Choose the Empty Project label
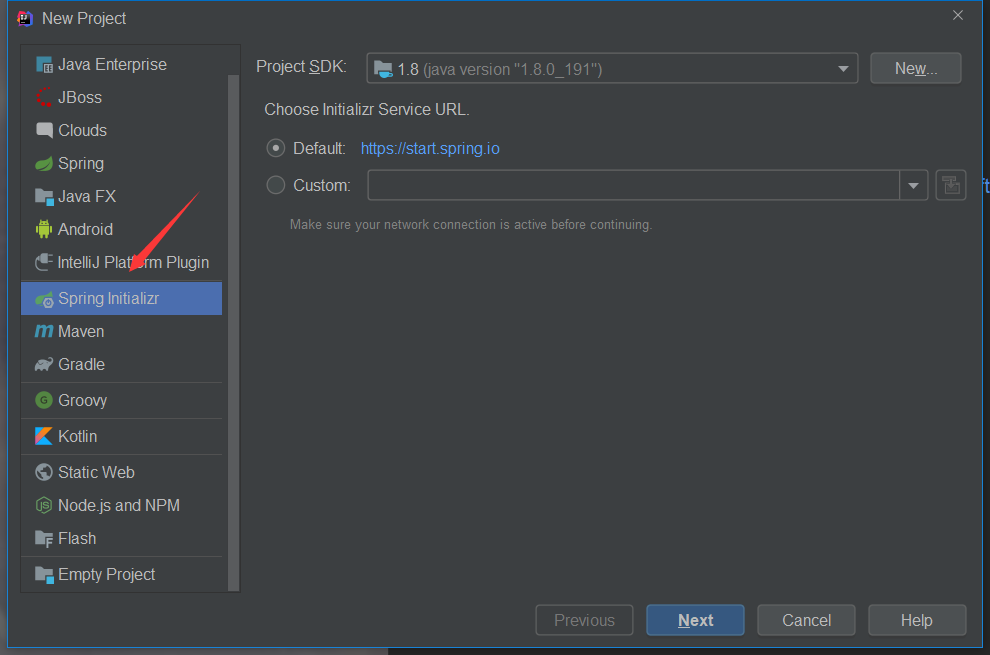 106,574
